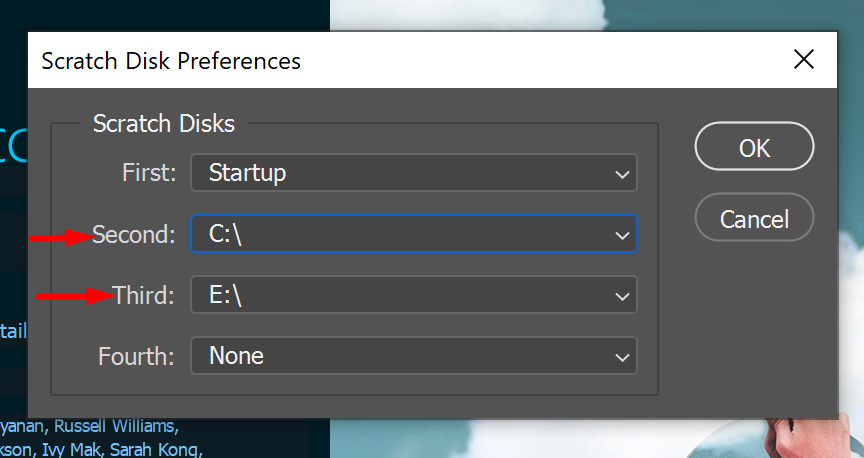Click the "First:" label
The width and height of the screenshot is (864, 458).
(149, 173)
